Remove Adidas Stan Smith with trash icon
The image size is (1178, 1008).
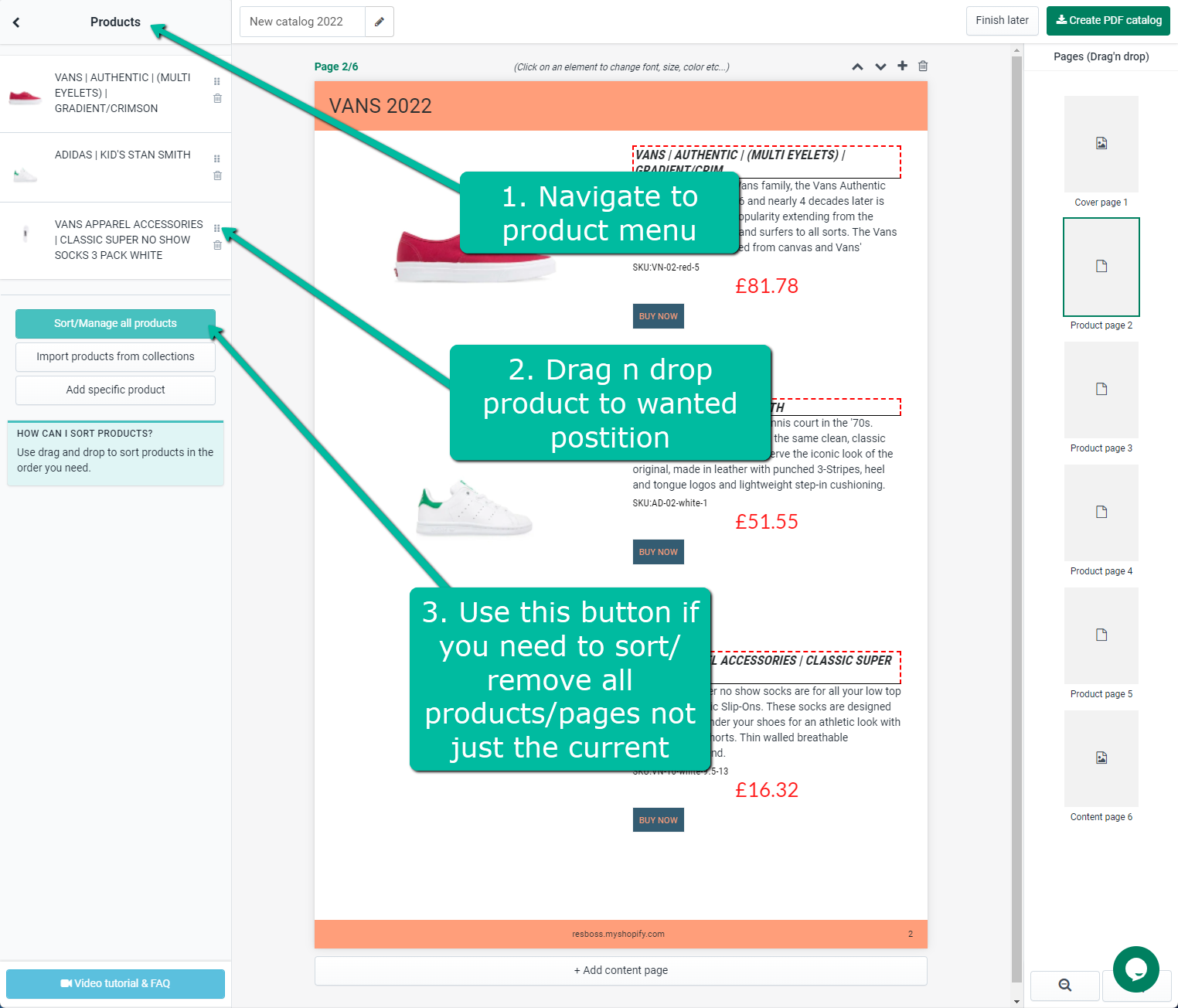pos(217,175)
